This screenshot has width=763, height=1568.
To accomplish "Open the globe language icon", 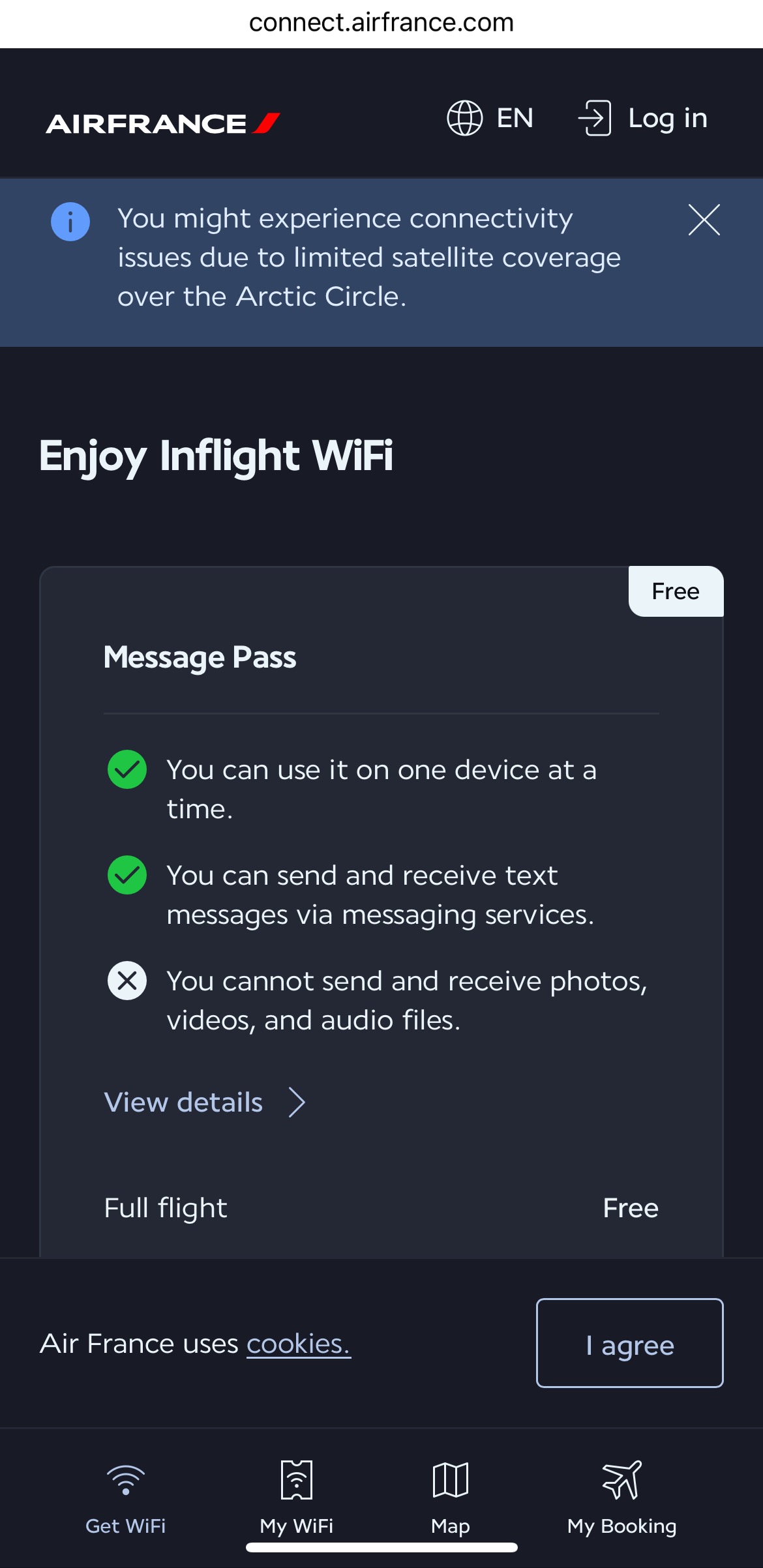I will 464,118.
